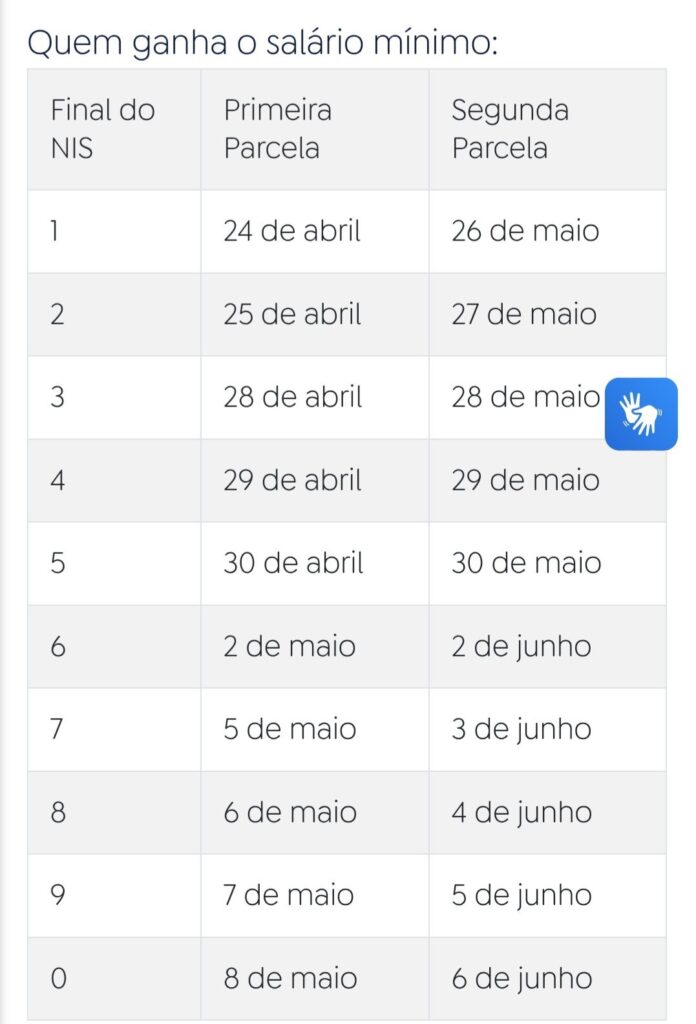This screenshot has width=696, height=1024.
Task: Select the '28 de abril' cell
Action: point(315,397)
